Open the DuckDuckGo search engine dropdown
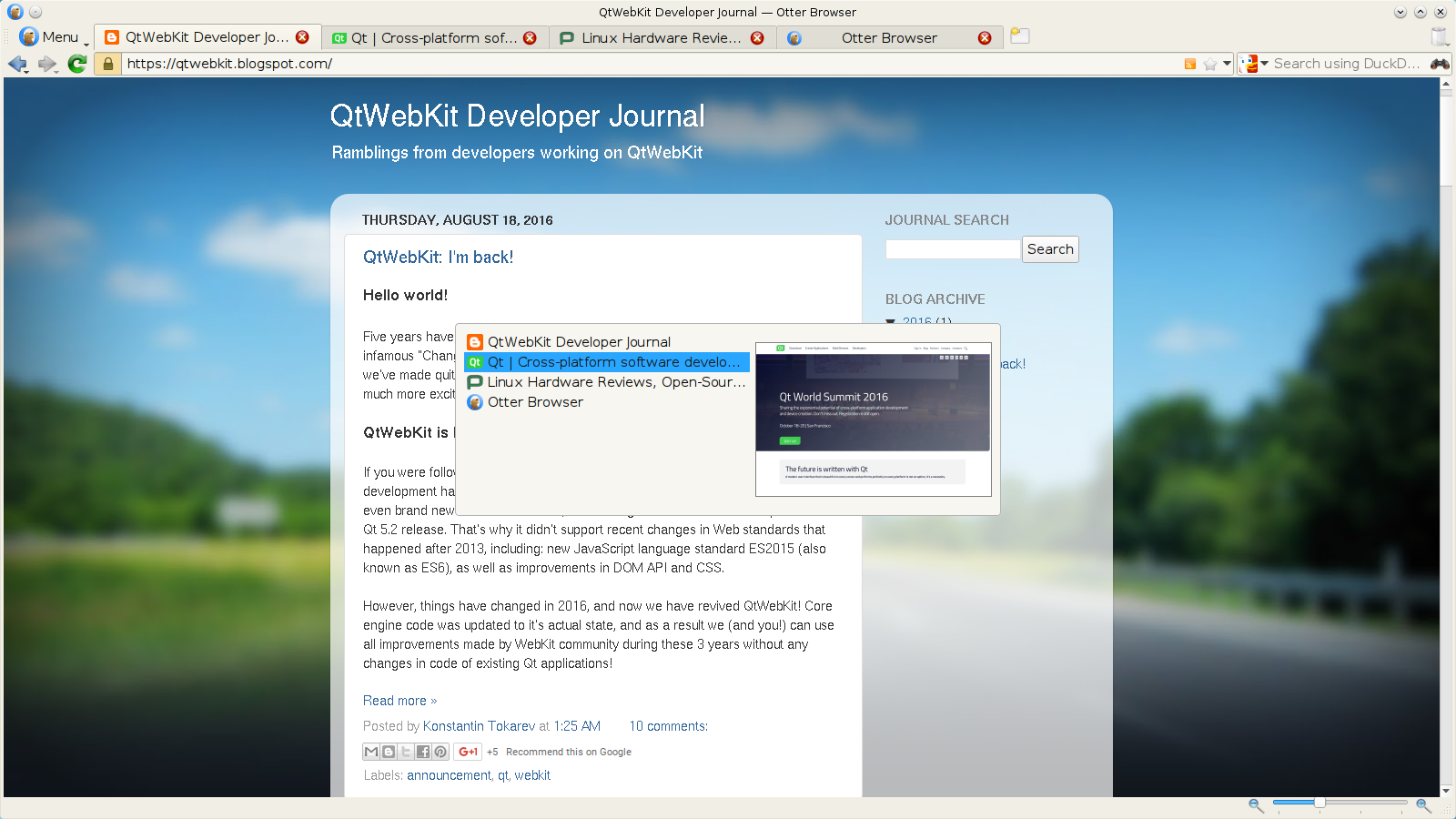 (1253, 64)
